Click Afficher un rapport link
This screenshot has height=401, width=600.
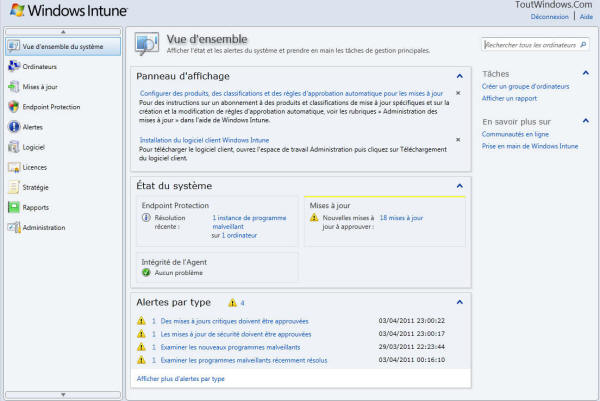pos(509,98)
